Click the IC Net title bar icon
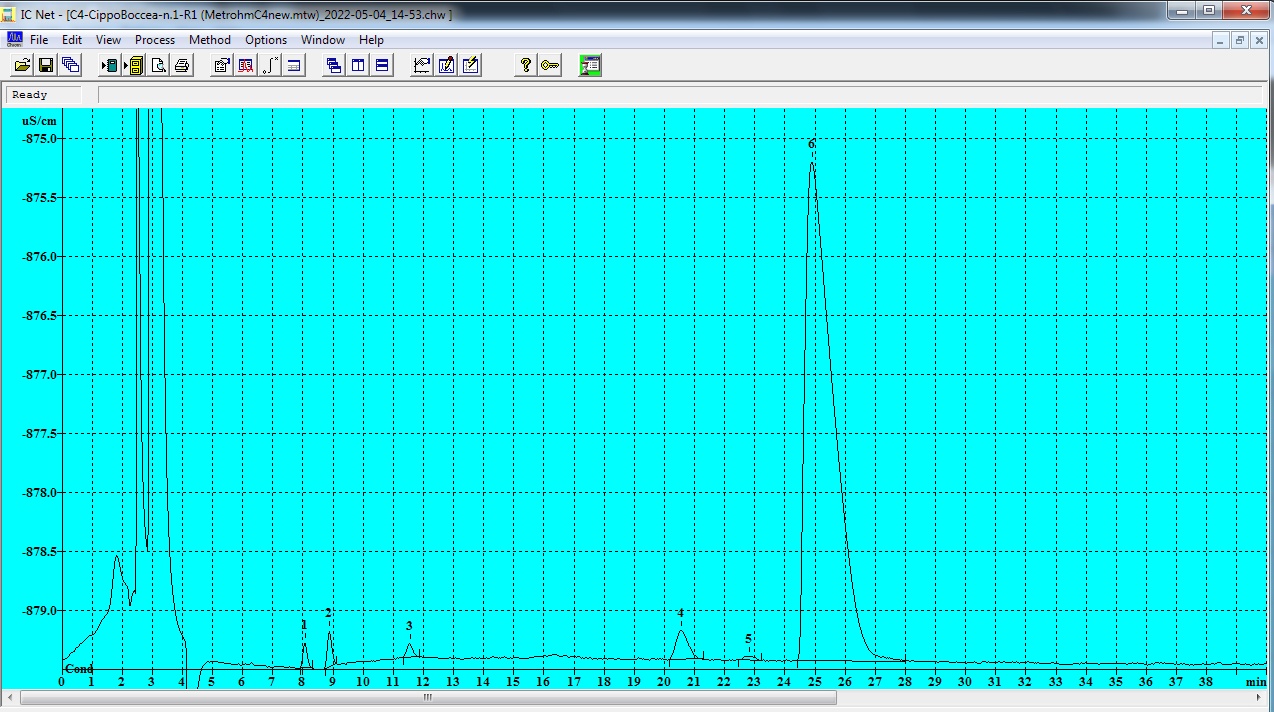 click(9, 13)
